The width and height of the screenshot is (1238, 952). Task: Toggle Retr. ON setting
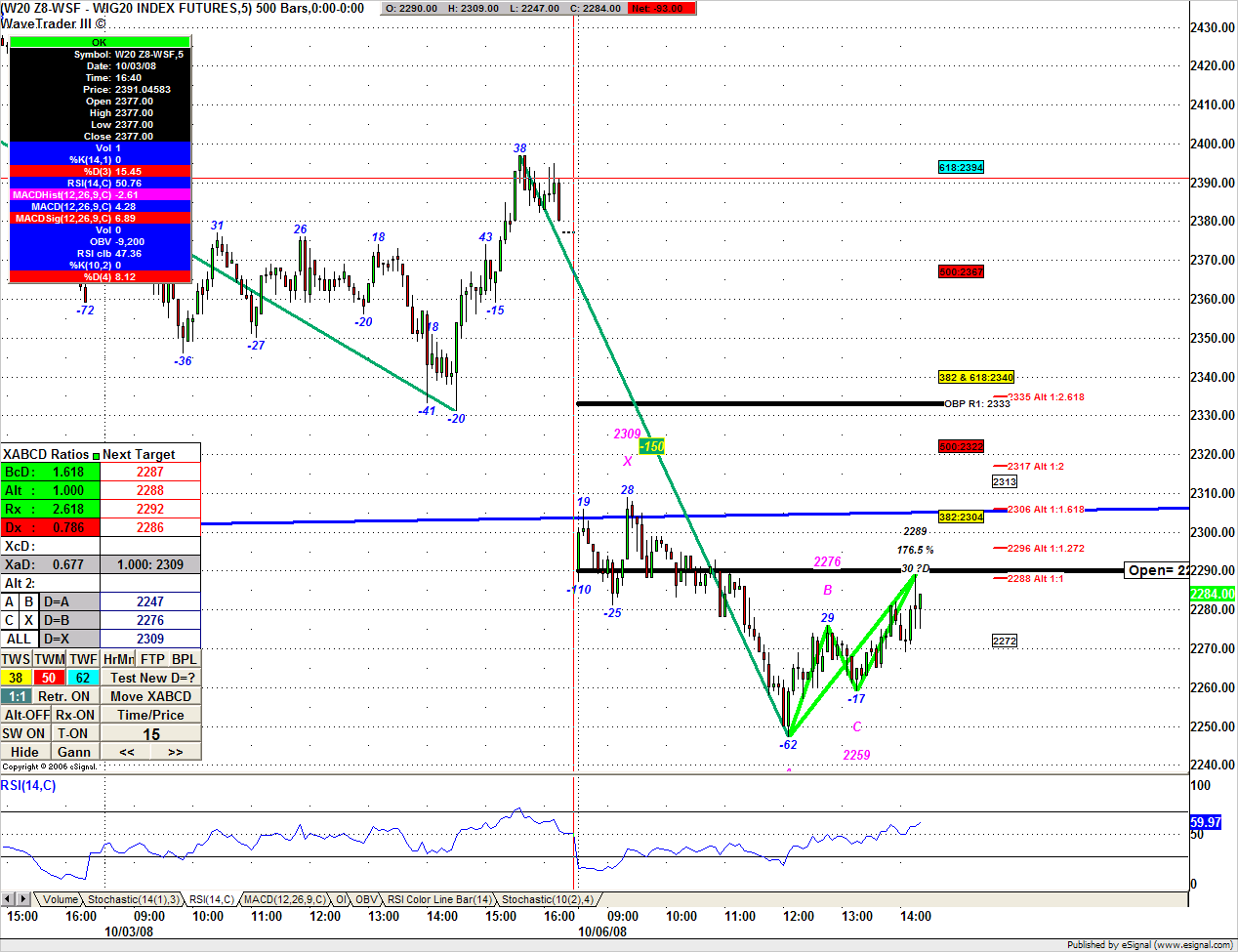(x=65, y=696)
